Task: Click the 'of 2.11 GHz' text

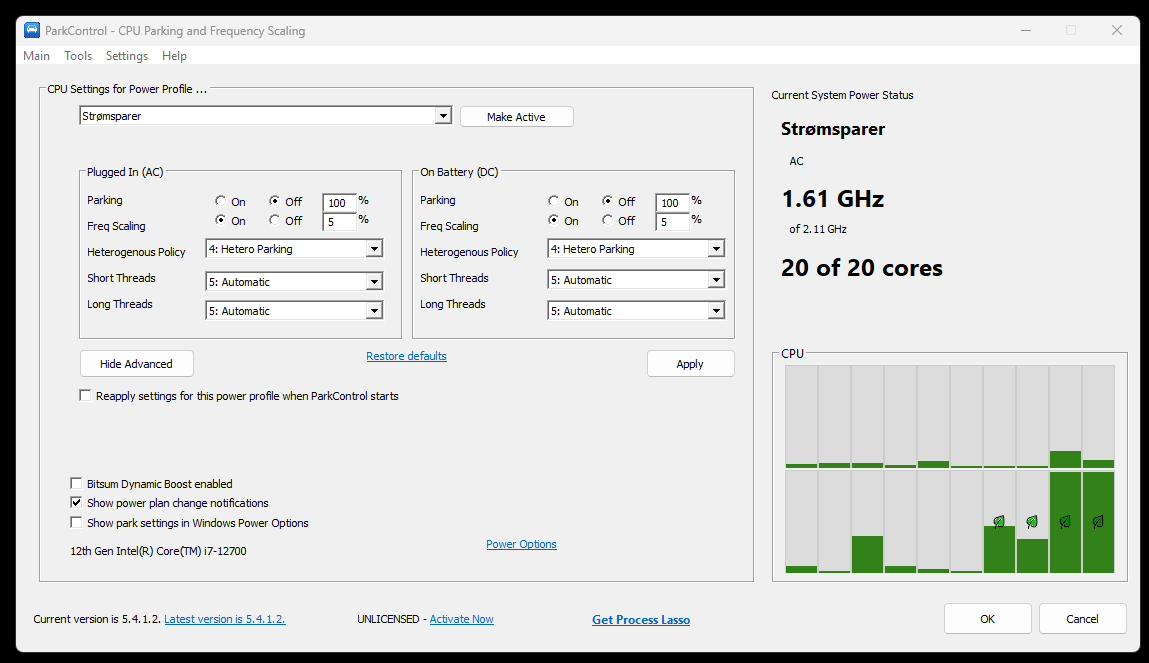Action: (818, 229)
